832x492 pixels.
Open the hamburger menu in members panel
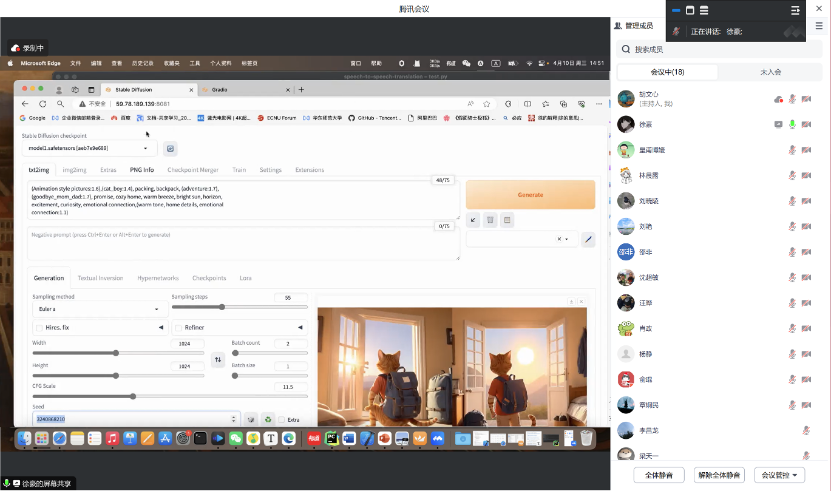(819, 25)
